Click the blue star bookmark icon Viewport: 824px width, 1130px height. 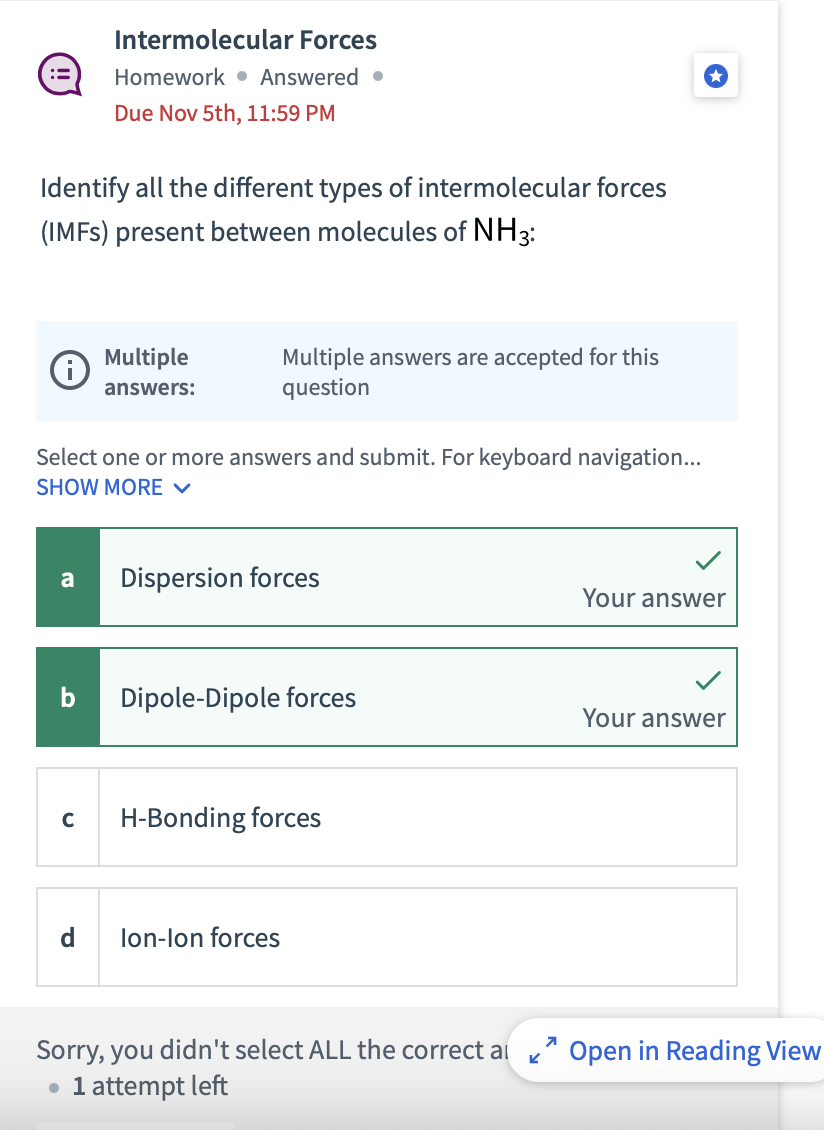(x=715, y=76)
